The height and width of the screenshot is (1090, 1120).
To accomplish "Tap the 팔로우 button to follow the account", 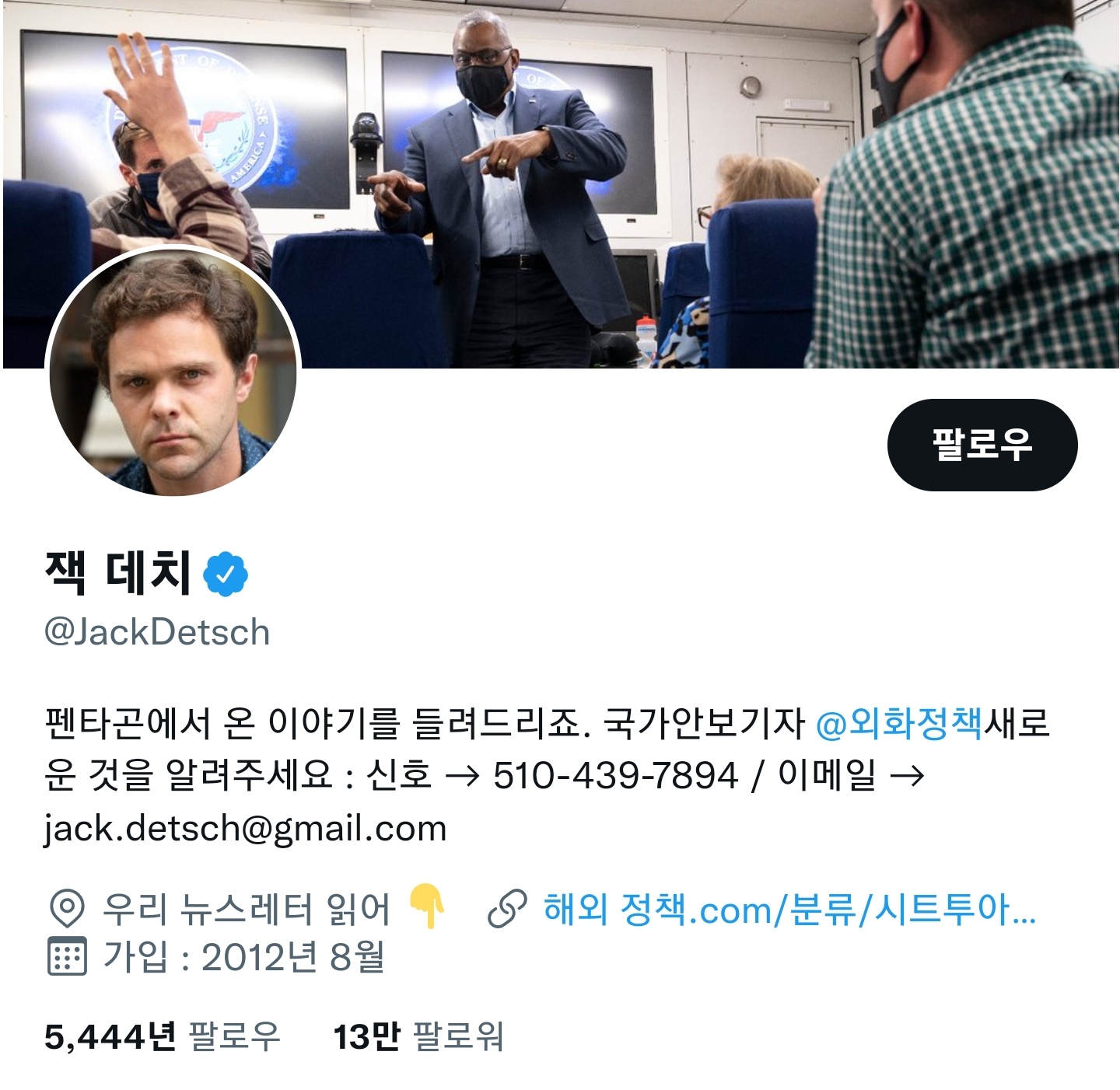I will 982,445.
